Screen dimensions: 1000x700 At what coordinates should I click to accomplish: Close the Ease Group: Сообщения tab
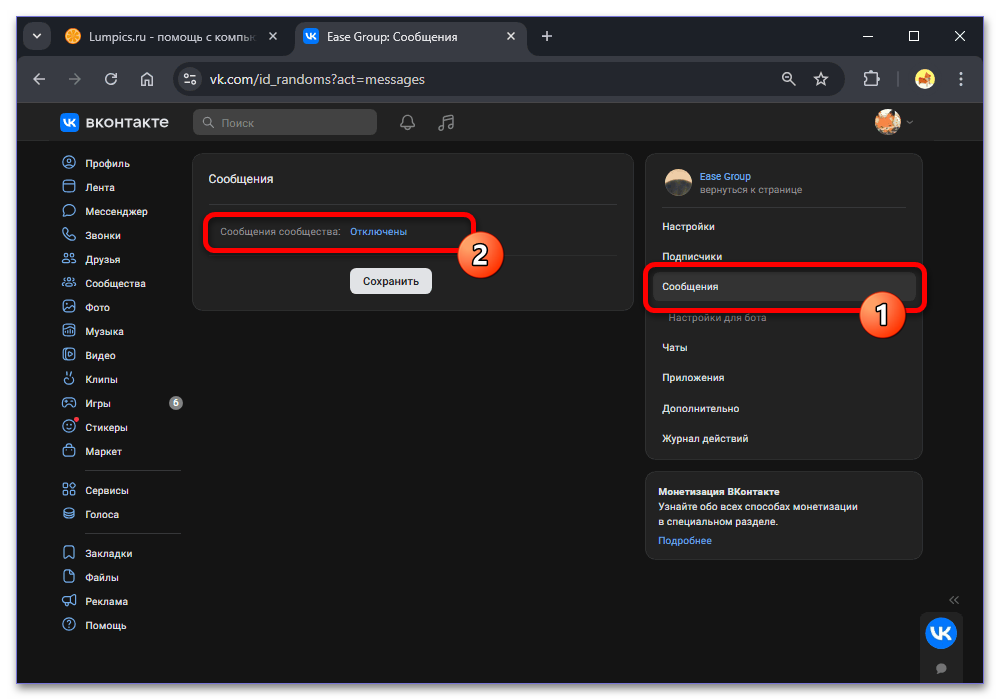pyautogui.click(x=511, y=36)
